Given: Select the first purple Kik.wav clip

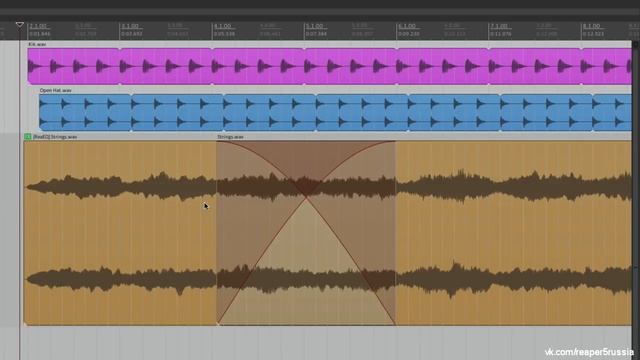Looking at the screenshot, I should (x=73, y=66).
